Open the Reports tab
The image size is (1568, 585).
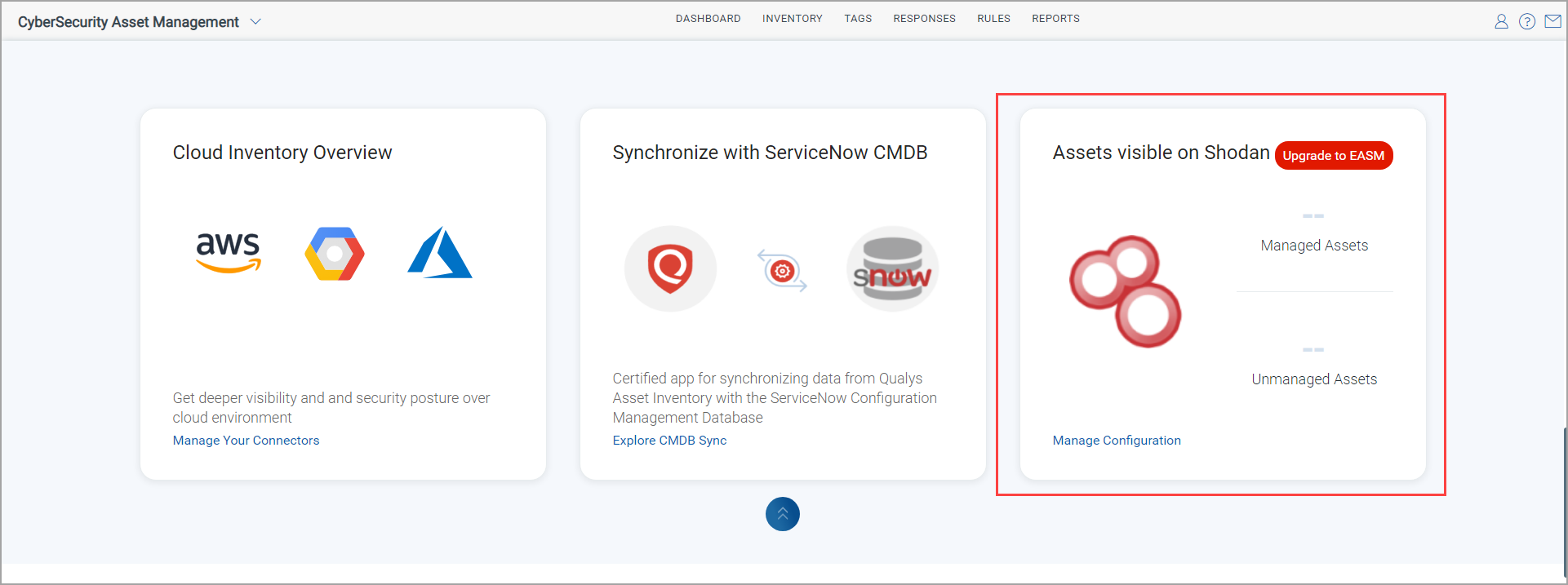pos(1055,19)
